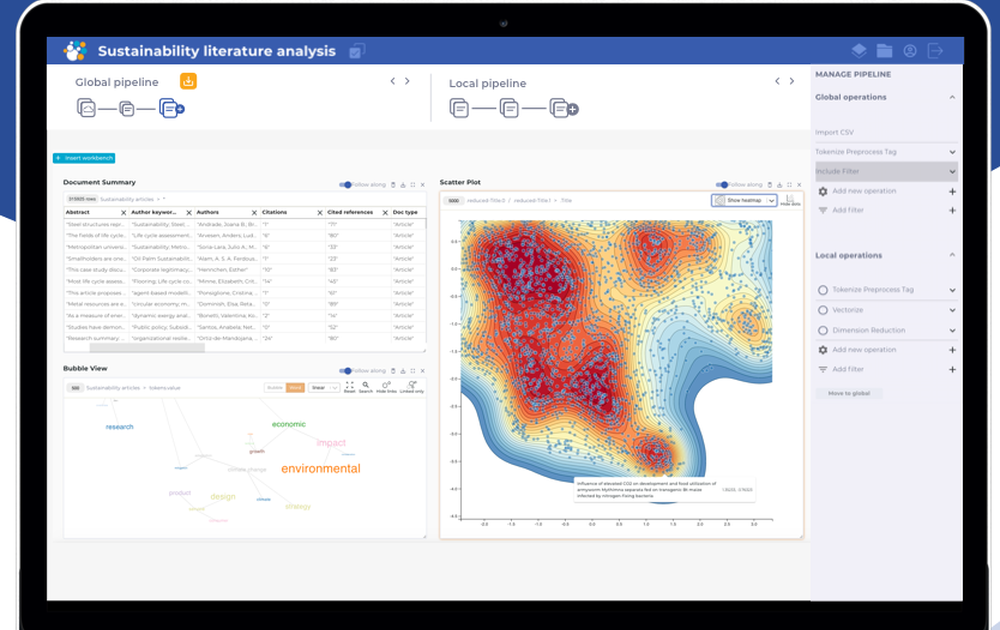Open the folder icon in top header
This screenshot has height=630, width=1000.
pyautogui.click(x=884, y=51)
